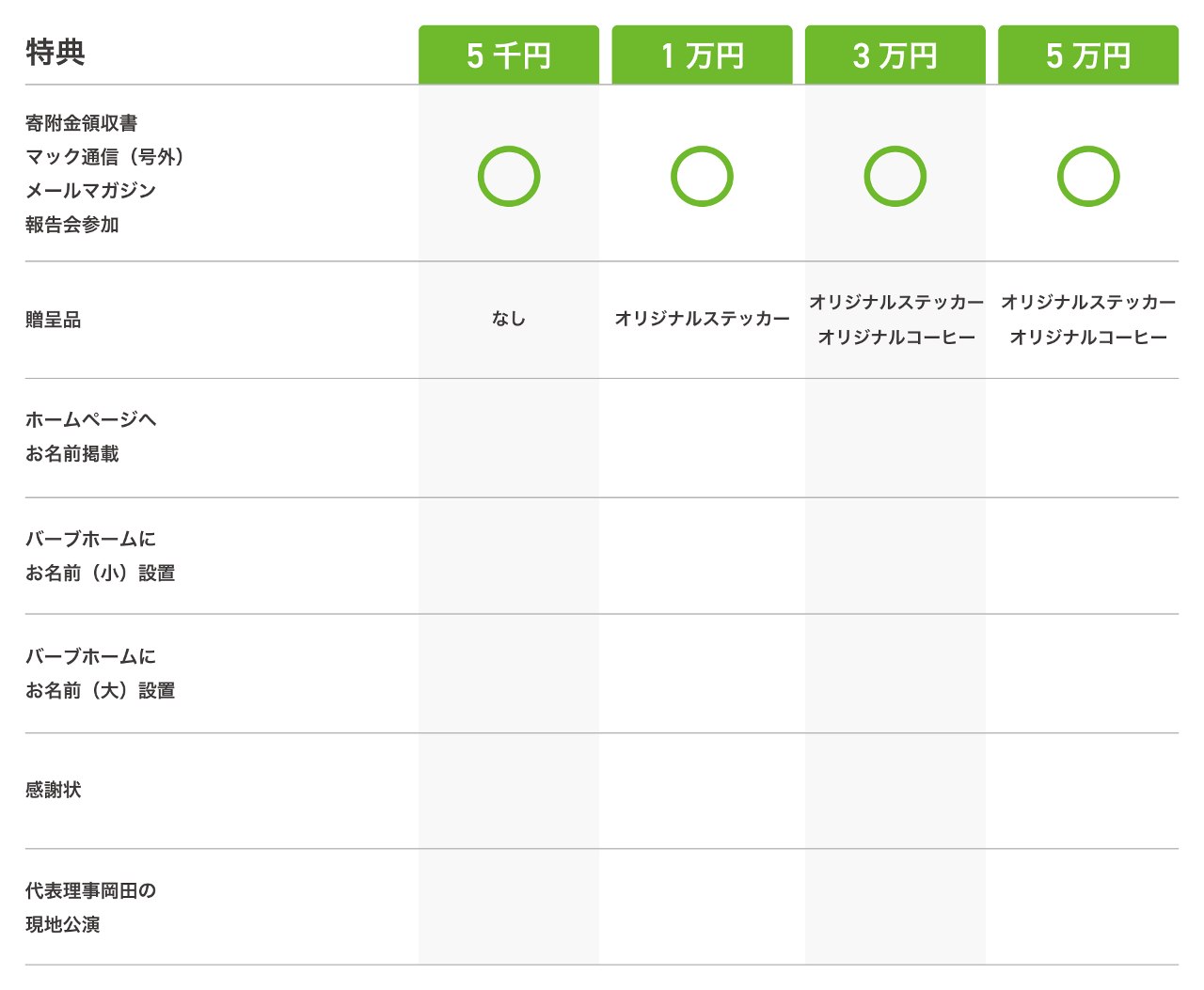Select the 1万円 column header

[702, 55]
